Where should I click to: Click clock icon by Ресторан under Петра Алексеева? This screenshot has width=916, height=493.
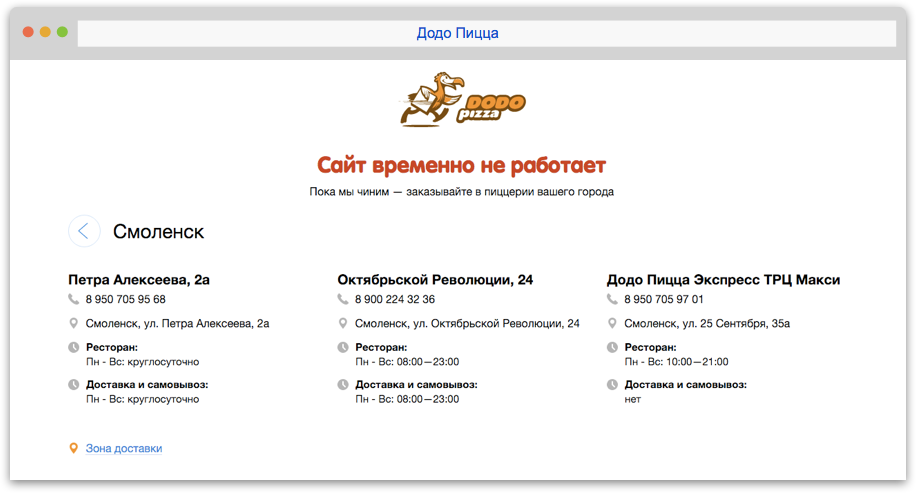click(x=74, y=347)
